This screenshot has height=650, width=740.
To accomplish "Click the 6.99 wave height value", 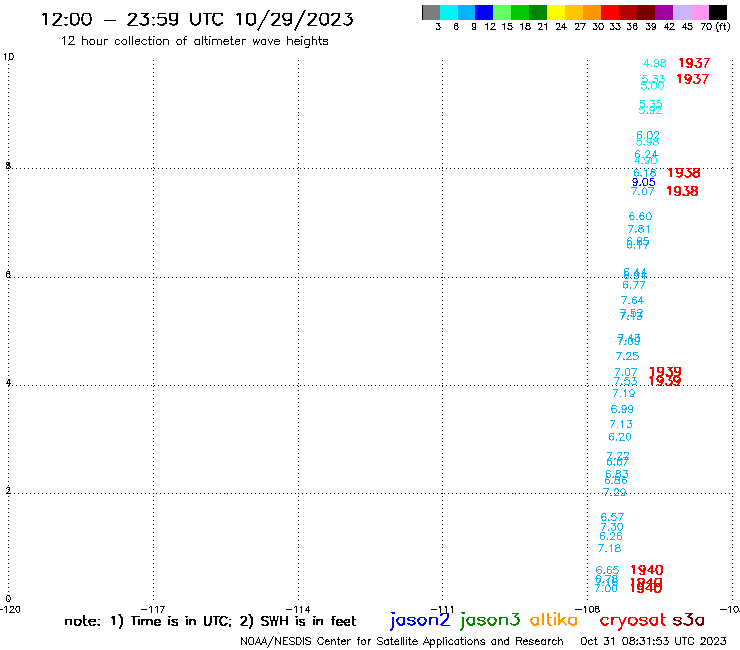I will pyautogui.click(x=622, y=409).
